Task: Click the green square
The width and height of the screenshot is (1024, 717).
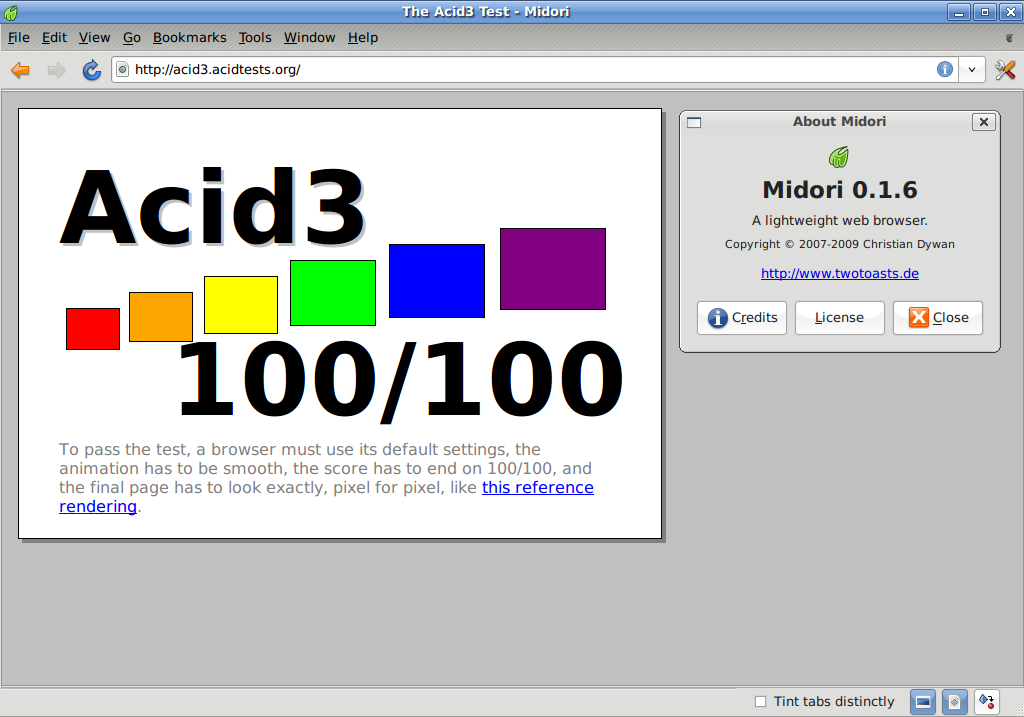Action: (333, 293)
